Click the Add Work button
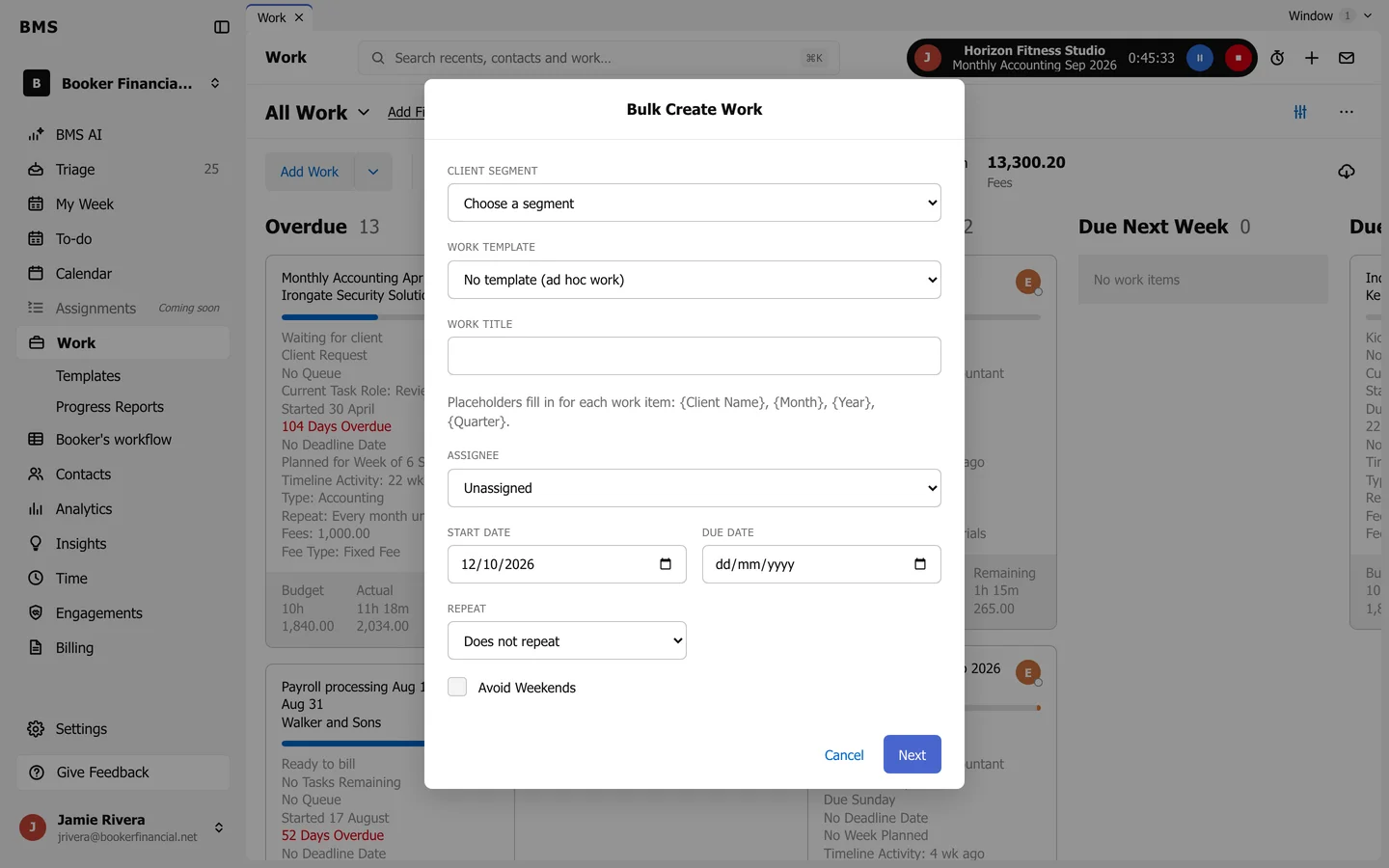Image resolution: width=1389 pixels, height=868 pixels. click(310, 172)
